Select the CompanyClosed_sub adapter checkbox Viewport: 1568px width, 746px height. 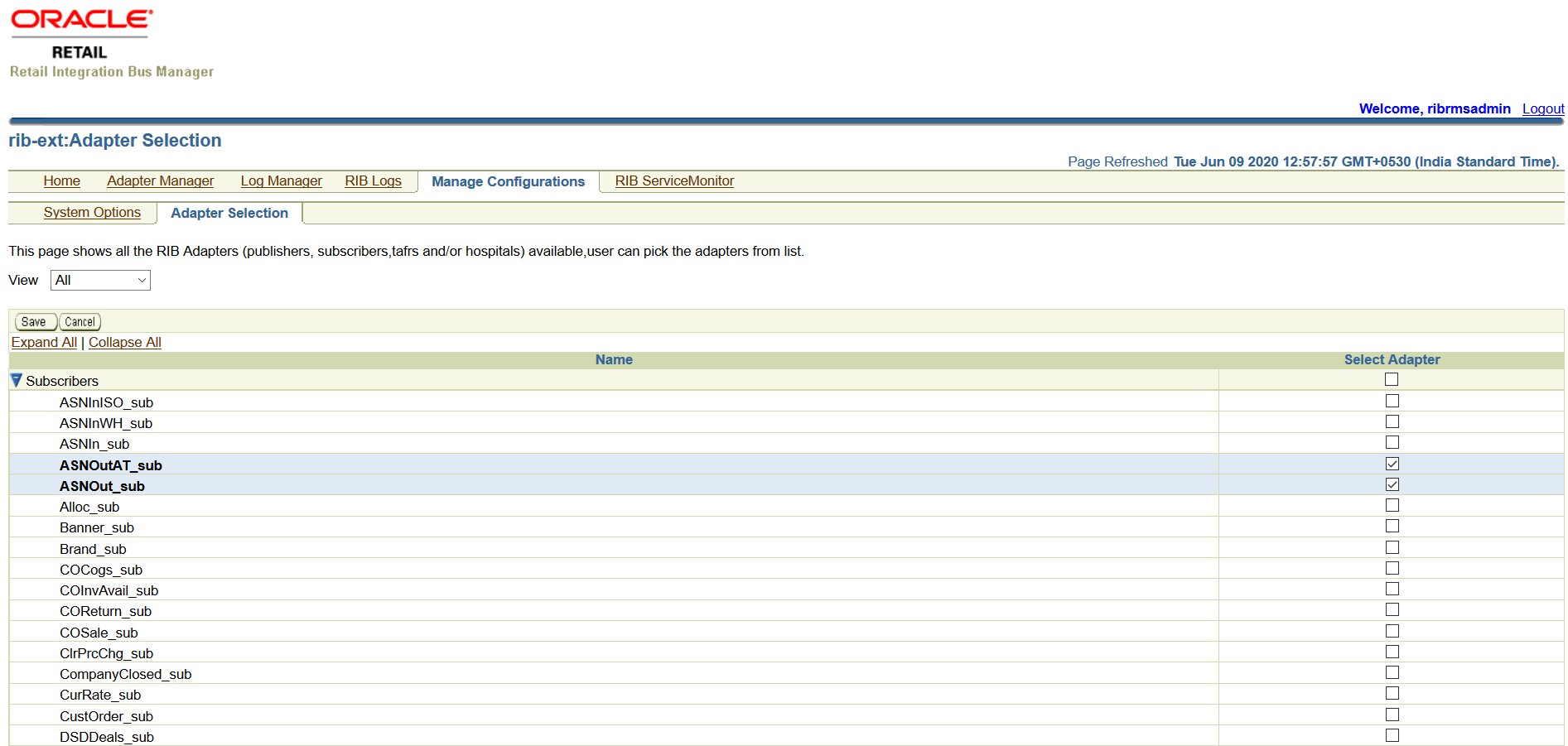[x=1392, y=672]
